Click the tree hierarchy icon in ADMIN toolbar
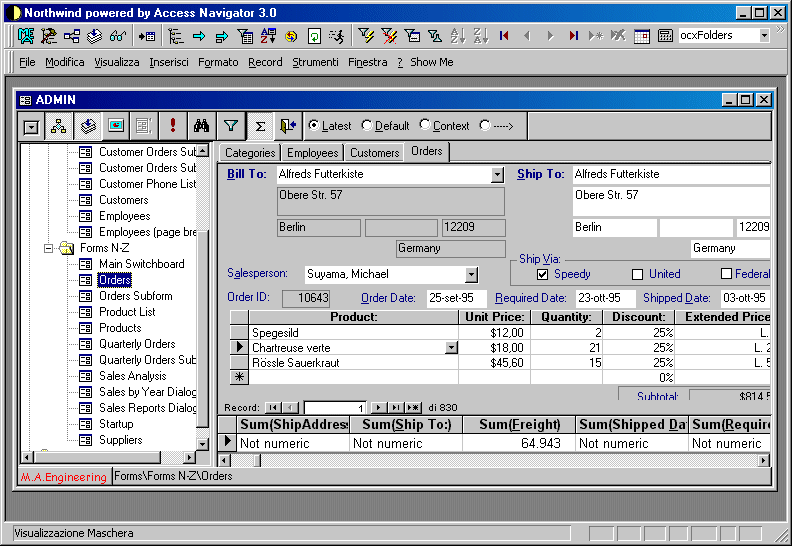This screenshot has width=792, height=546. (59, 126)
